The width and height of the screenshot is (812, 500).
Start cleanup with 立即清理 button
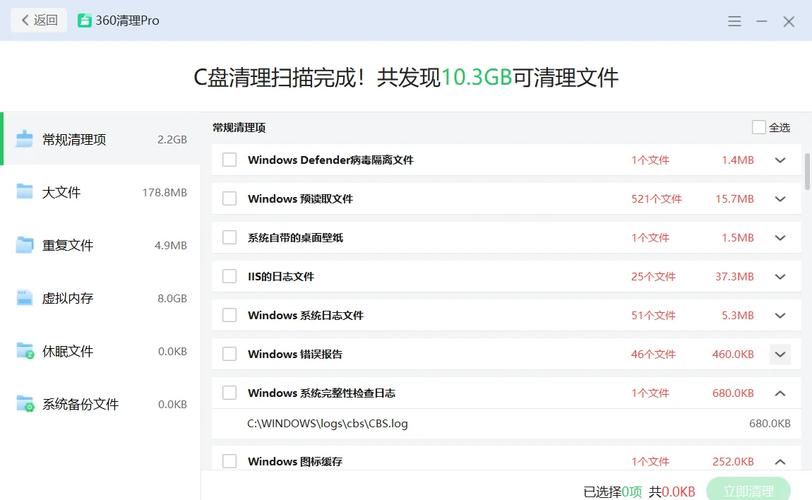(748, 491)
